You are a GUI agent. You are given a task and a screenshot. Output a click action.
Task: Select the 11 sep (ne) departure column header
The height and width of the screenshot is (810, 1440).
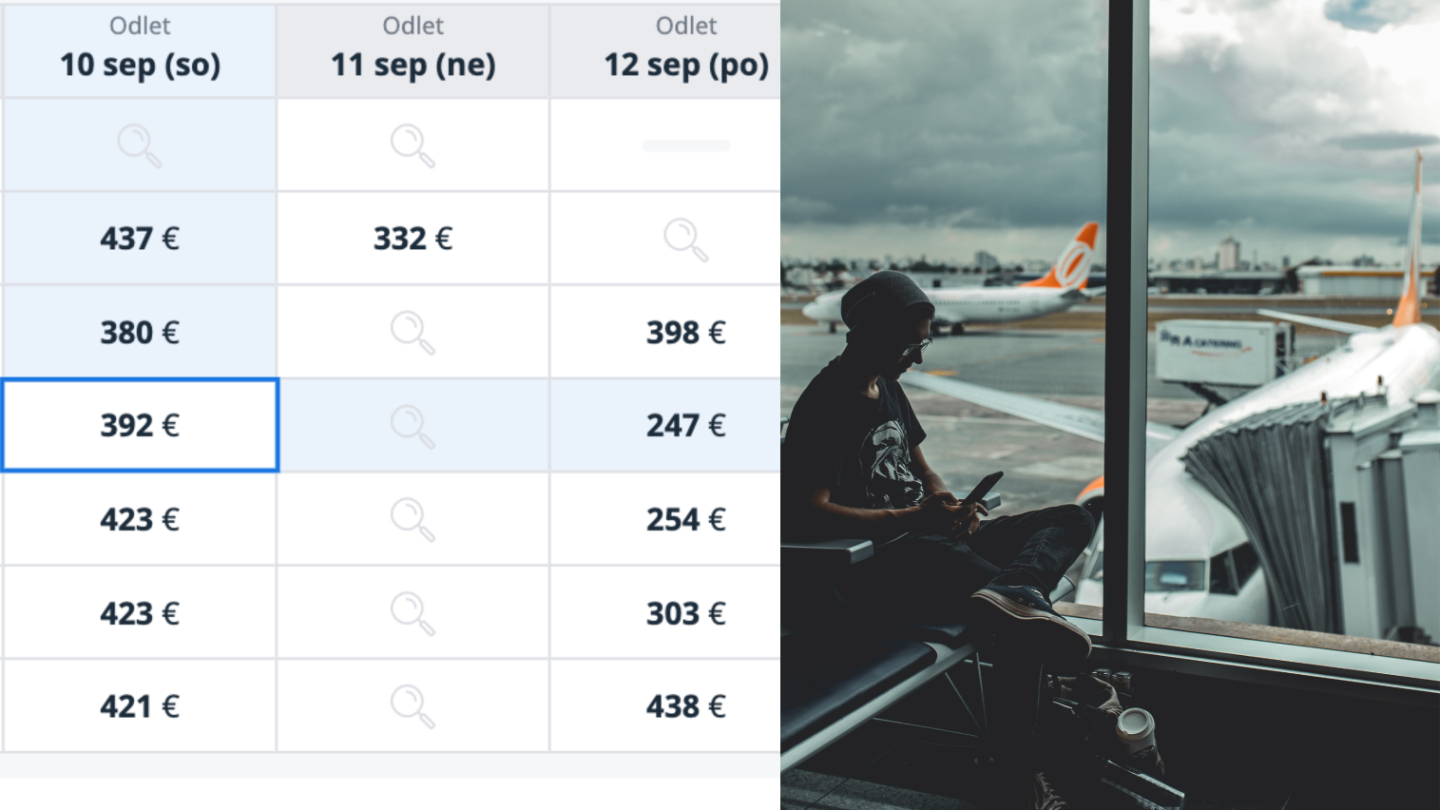coord(412,52)
